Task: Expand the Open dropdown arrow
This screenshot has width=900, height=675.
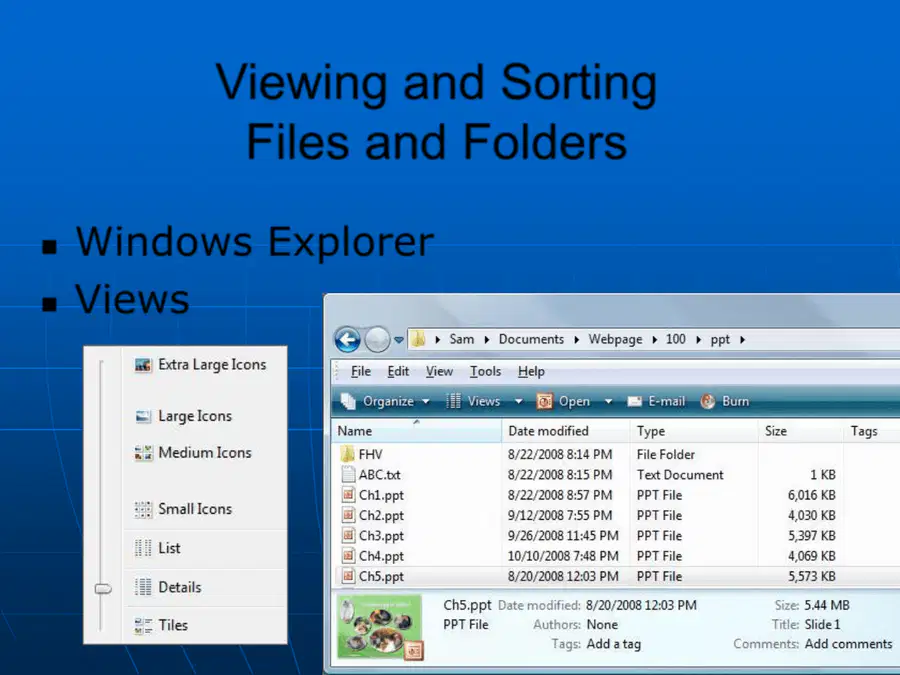Action: tap(608, 401)
